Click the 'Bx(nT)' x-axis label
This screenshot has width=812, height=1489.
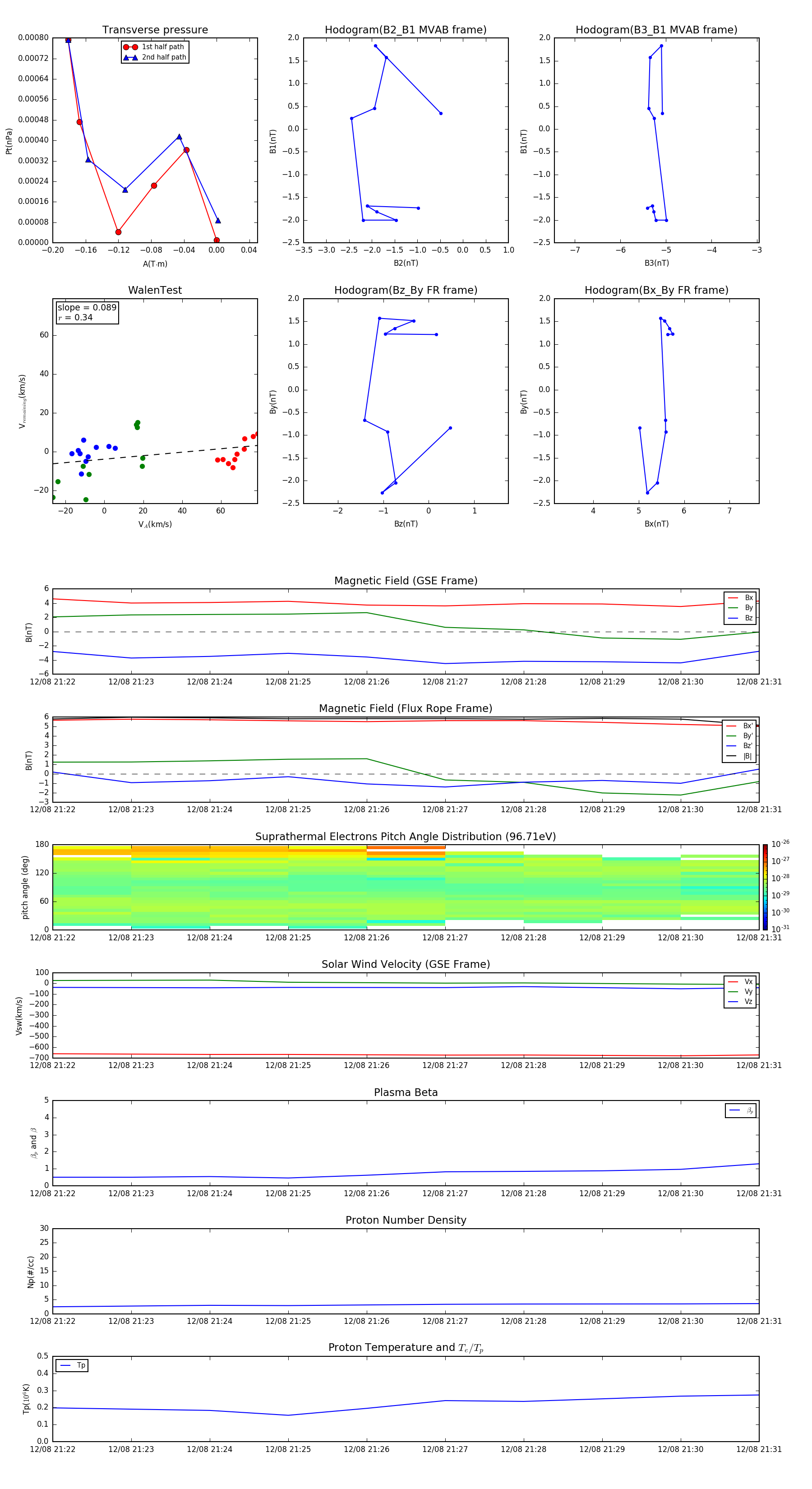(656, 524)
